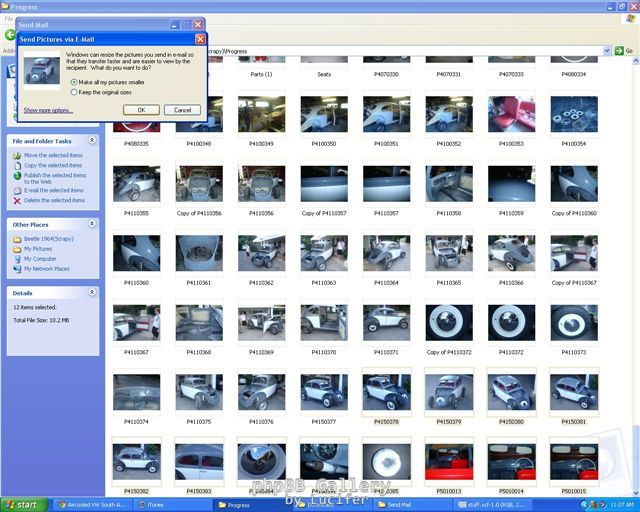
Task: Switch to stuff.xcf taskbar button
Action: click(493, 505)
